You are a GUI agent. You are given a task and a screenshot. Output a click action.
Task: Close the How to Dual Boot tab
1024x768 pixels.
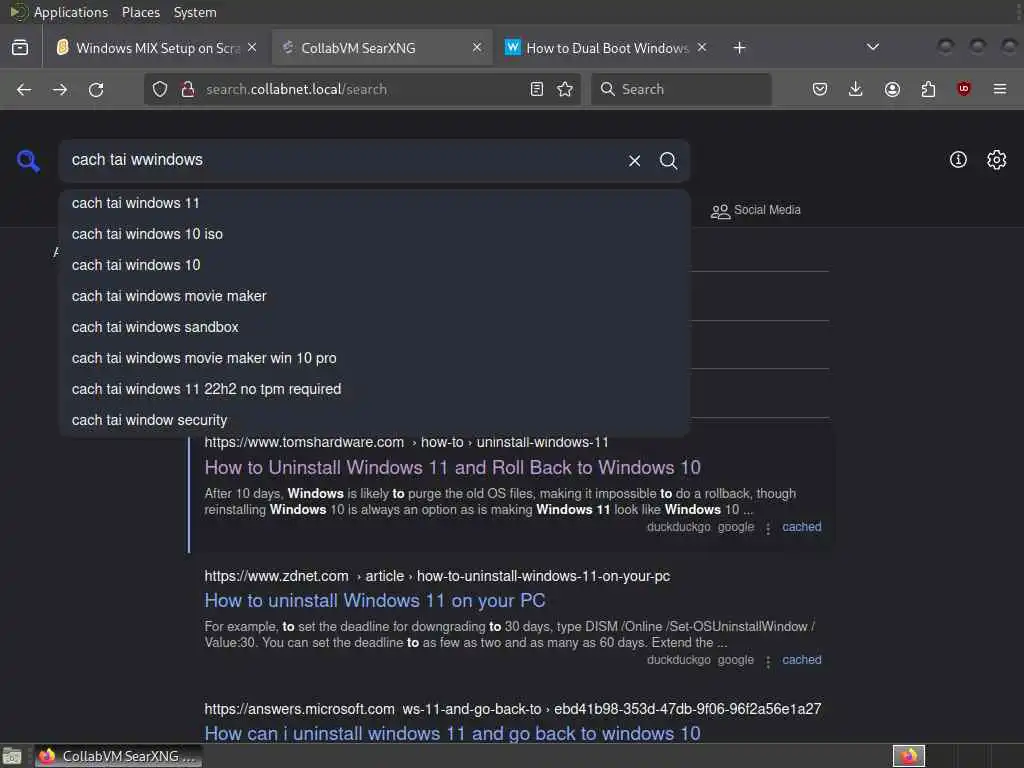click(701, 47)
